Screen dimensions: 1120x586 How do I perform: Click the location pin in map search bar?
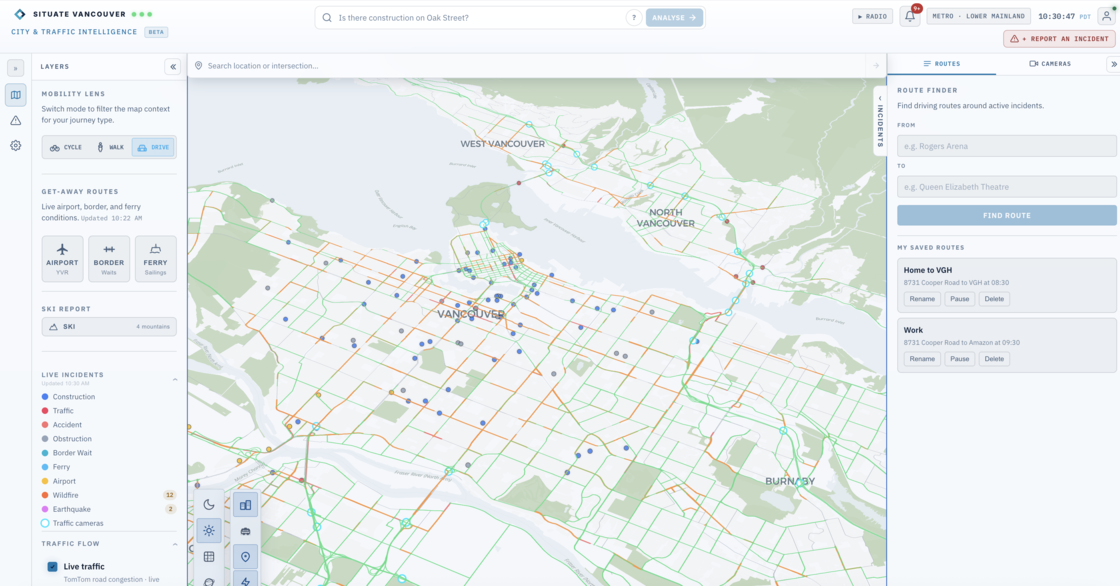tap(199, 66)
